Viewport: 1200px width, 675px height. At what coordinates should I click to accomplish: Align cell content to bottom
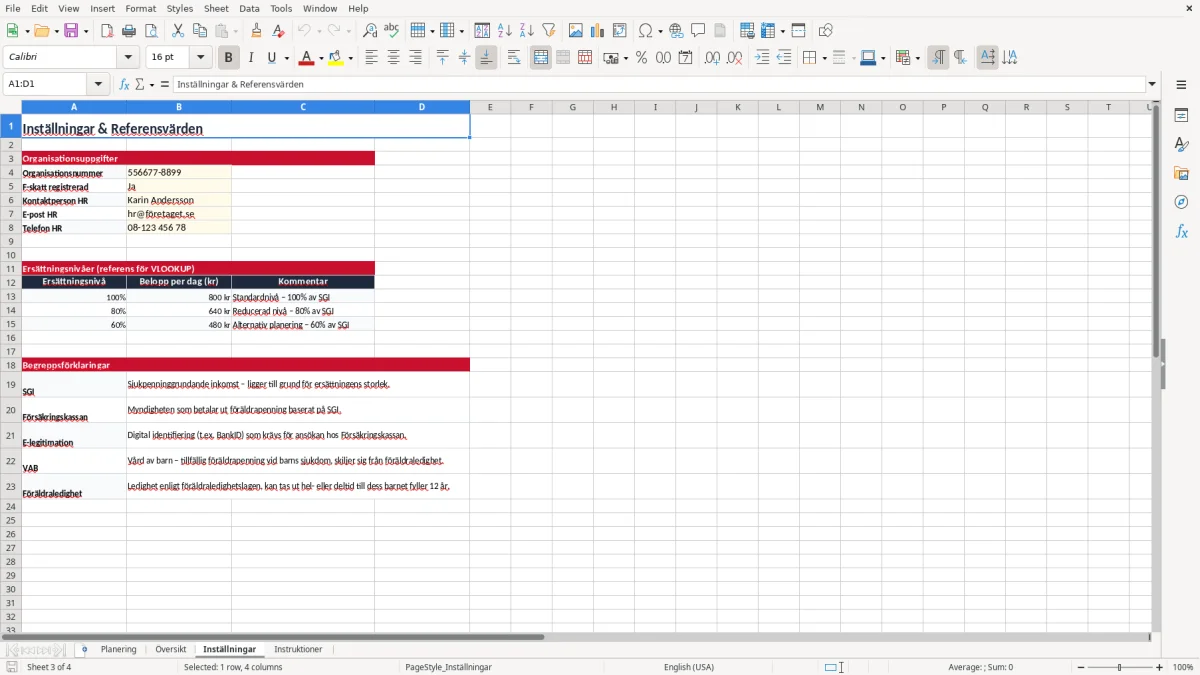pyautogui.click(x=486, y=58)
